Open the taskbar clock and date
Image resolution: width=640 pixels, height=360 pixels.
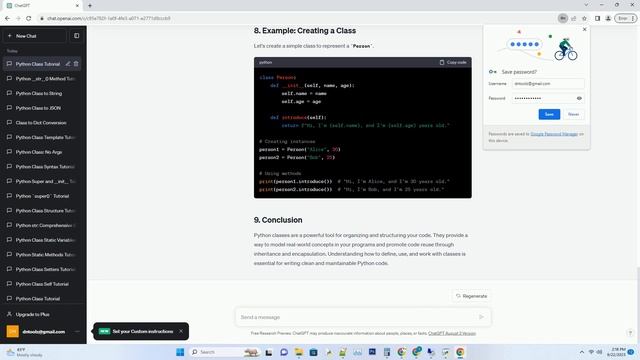pyautogui.click(x=616, y=352)
